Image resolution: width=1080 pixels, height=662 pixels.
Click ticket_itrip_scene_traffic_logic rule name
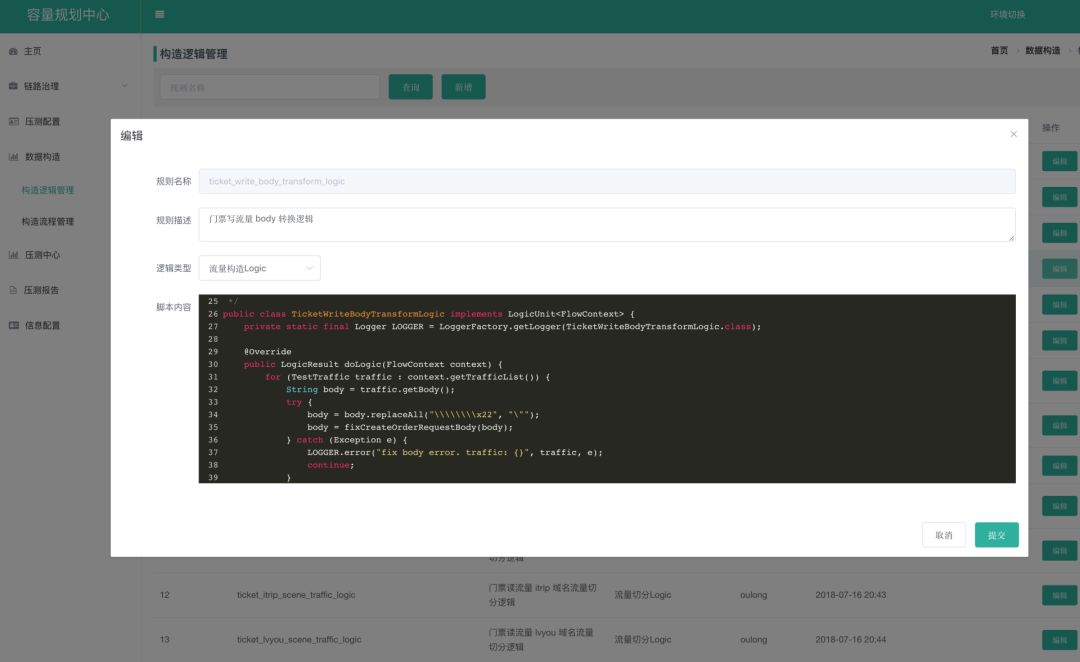click(x=296, y=594)
